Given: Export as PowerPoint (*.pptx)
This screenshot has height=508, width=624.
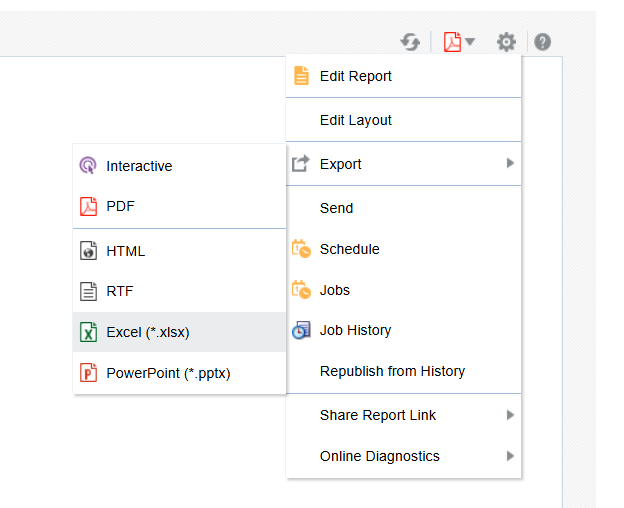Looking at the screenshot, I should click(x=179, y=373).
